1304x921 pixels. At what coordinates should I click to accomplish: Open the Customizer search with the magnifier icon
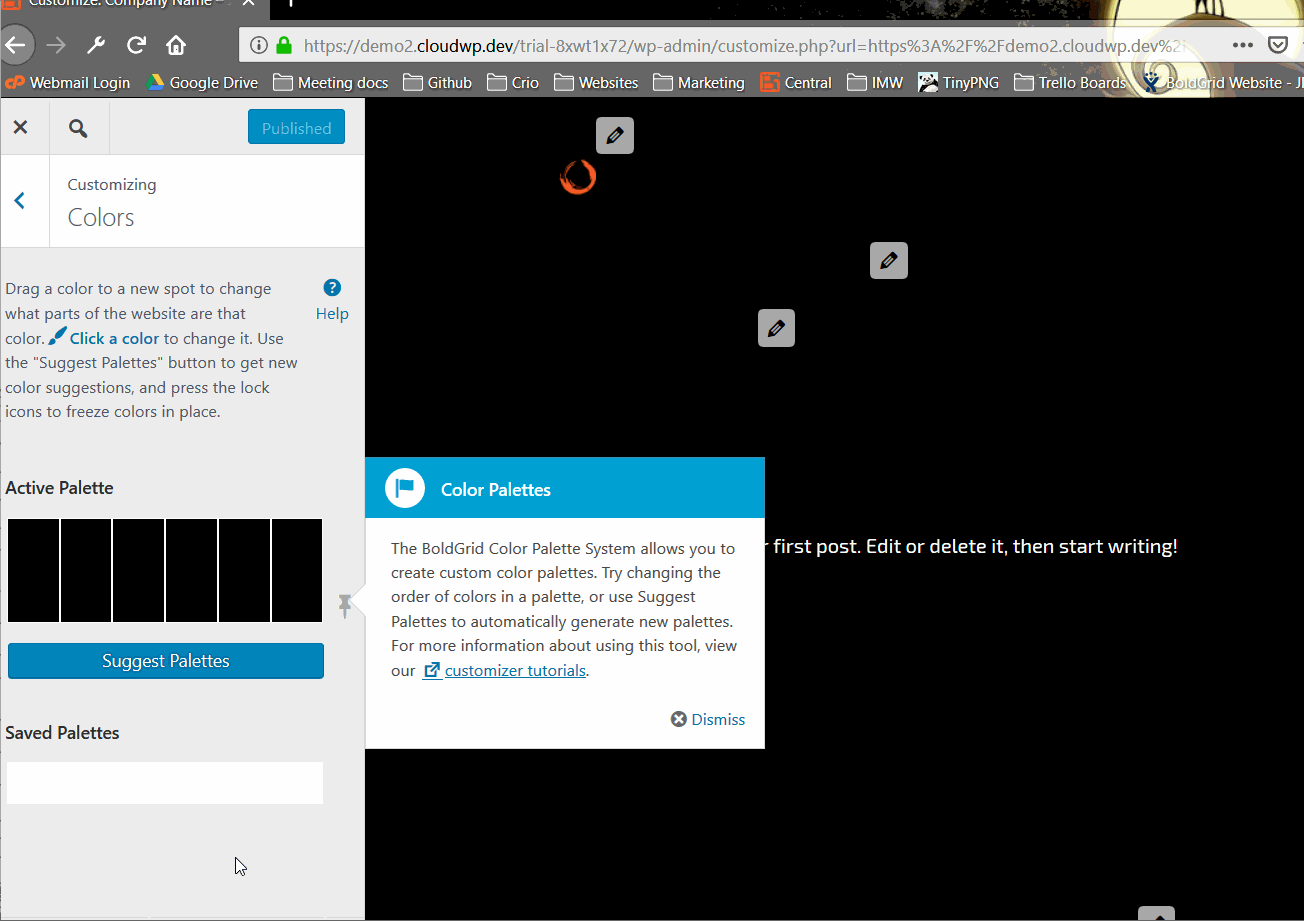click(78, 127)
